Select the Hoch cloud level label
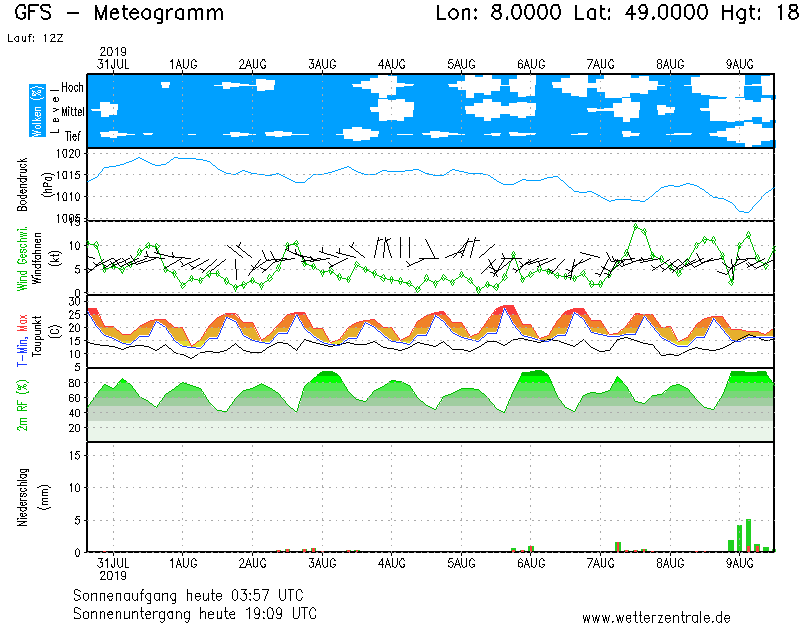 [72, 88]
